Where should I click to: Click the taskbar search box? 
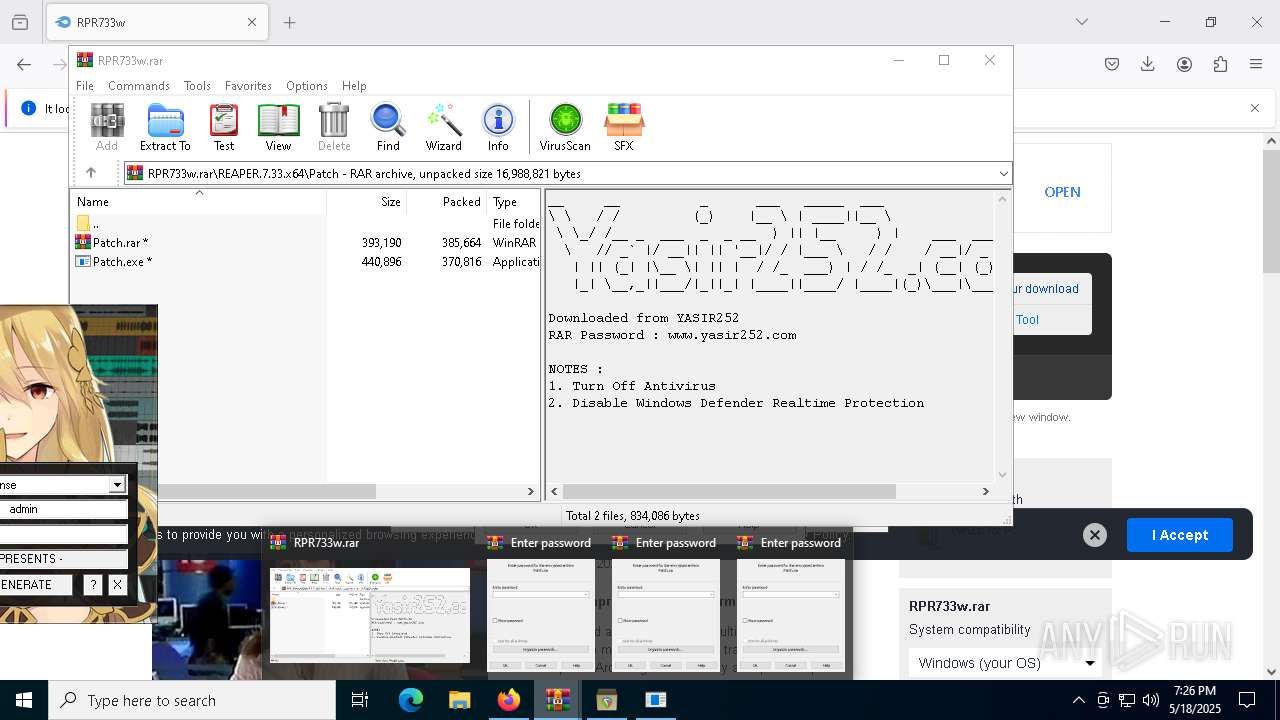point(192,700)
